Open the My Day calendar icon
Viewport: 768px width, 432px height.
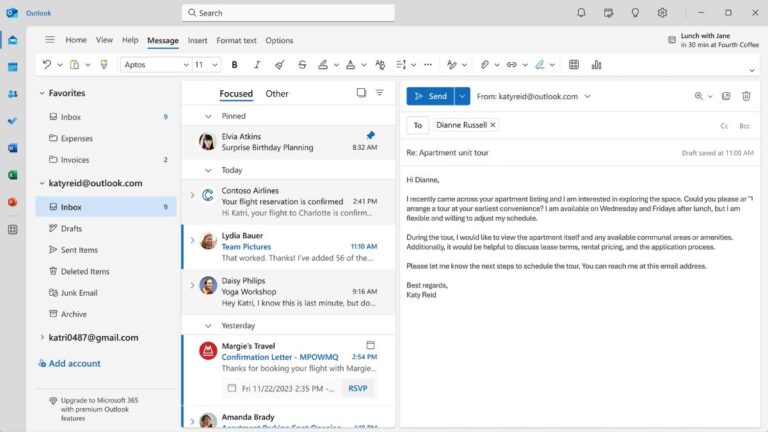tap(608, 13)
